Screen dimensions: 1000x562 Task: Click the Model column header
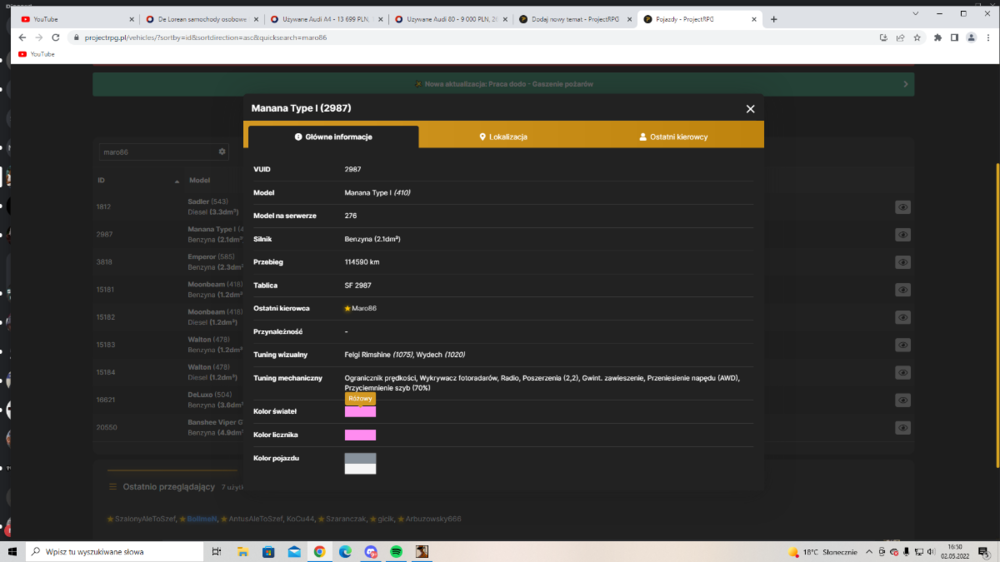coord(200,181)
